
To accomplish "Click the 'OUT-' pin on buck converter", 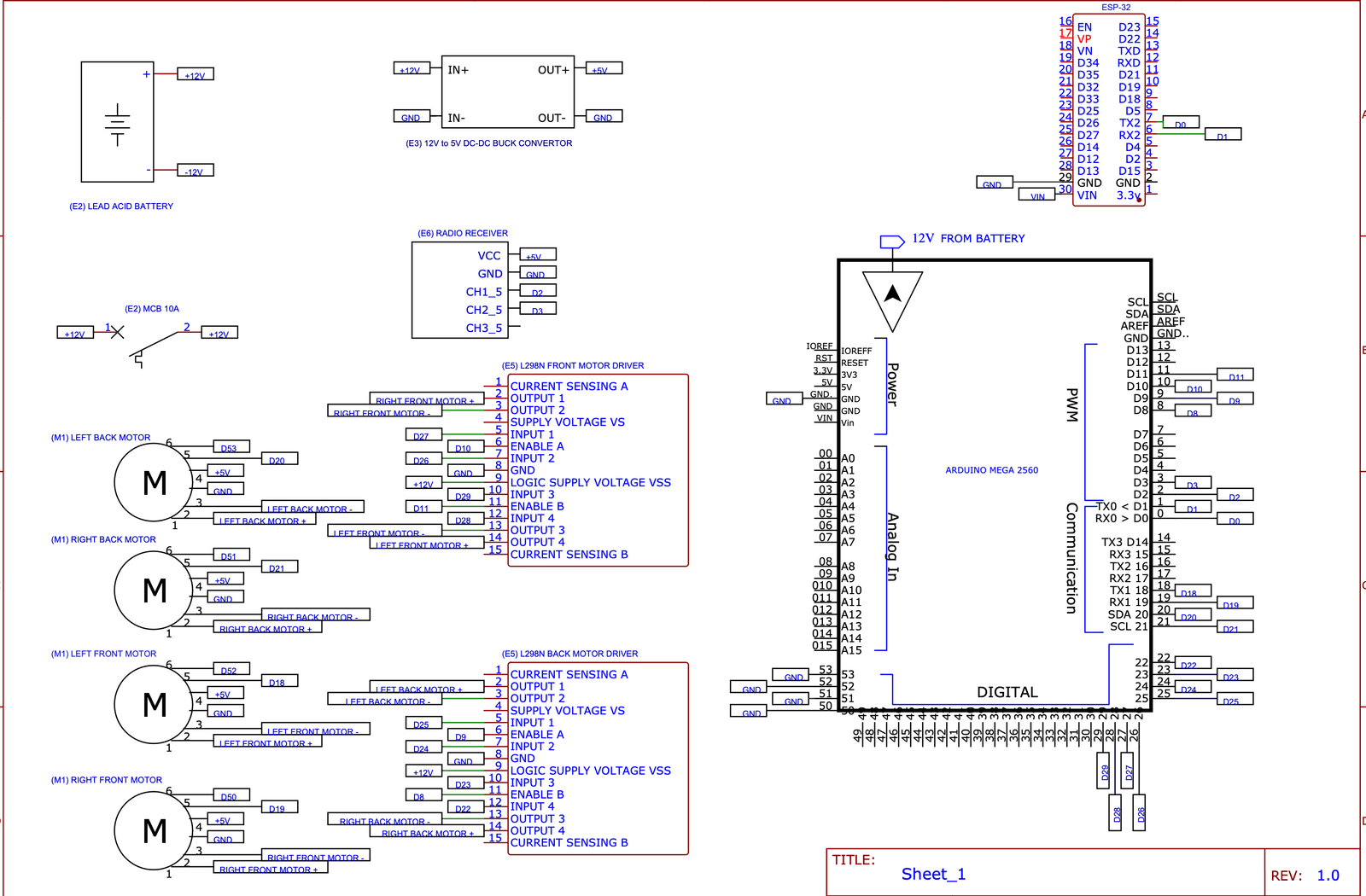I will point(552,118).
